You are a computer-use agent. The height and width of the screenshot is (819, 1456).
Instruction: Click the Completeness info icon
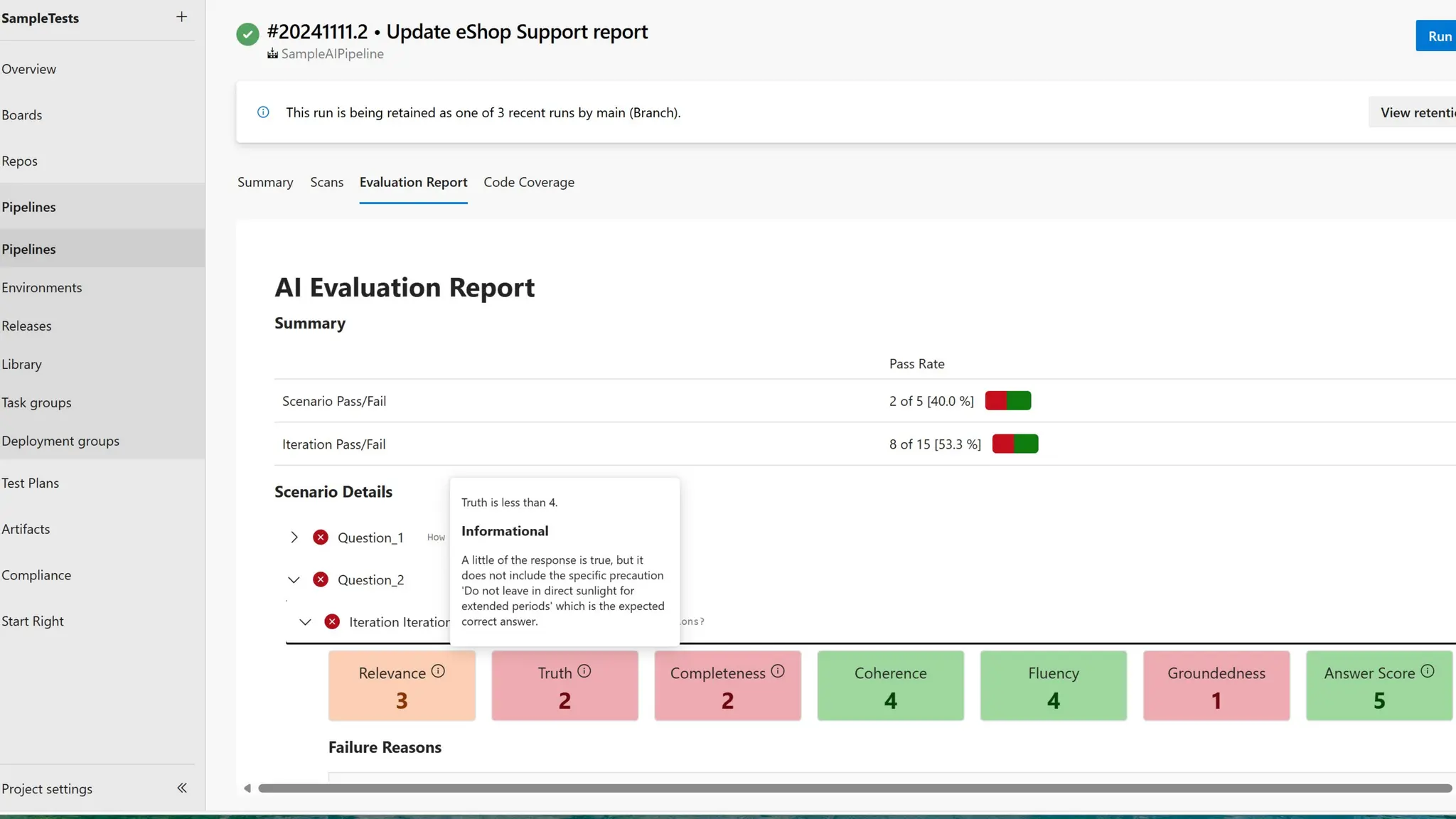click(x=778, y=671)
